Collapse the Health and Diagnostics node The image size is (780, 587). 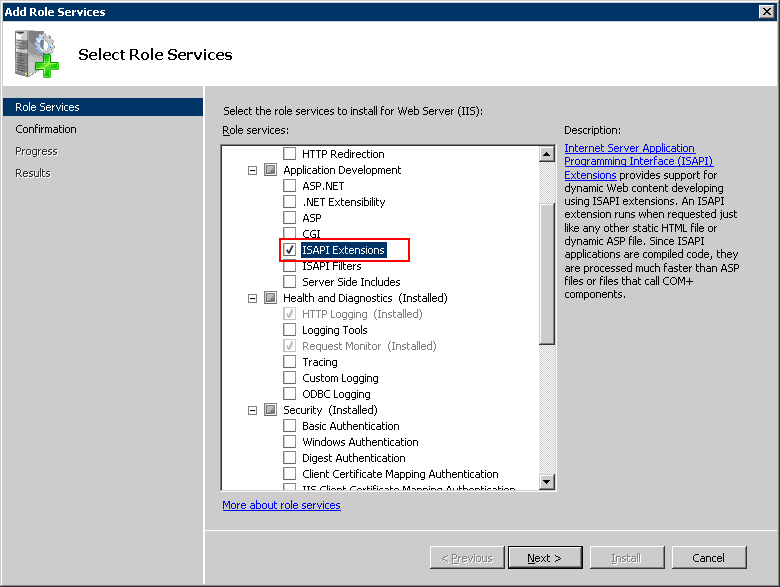[x=252, y=298]
